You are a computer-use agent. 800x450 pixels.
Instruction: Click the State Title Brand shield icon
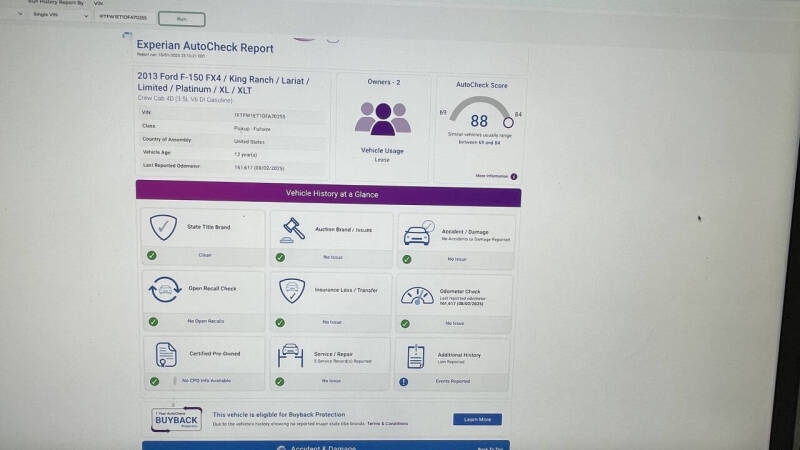(162, 228)
